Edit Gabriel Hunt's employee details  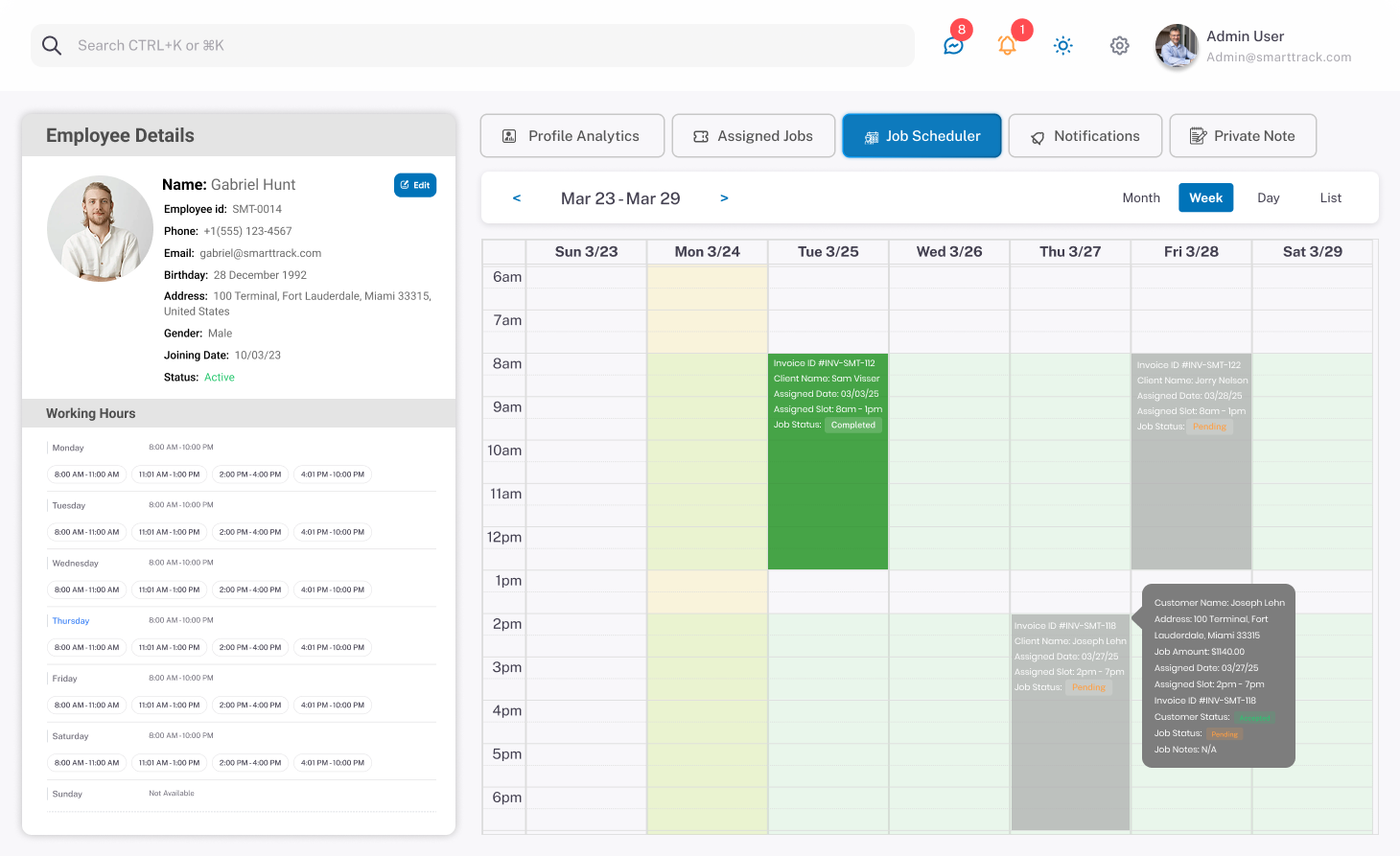tap(415, 185)
